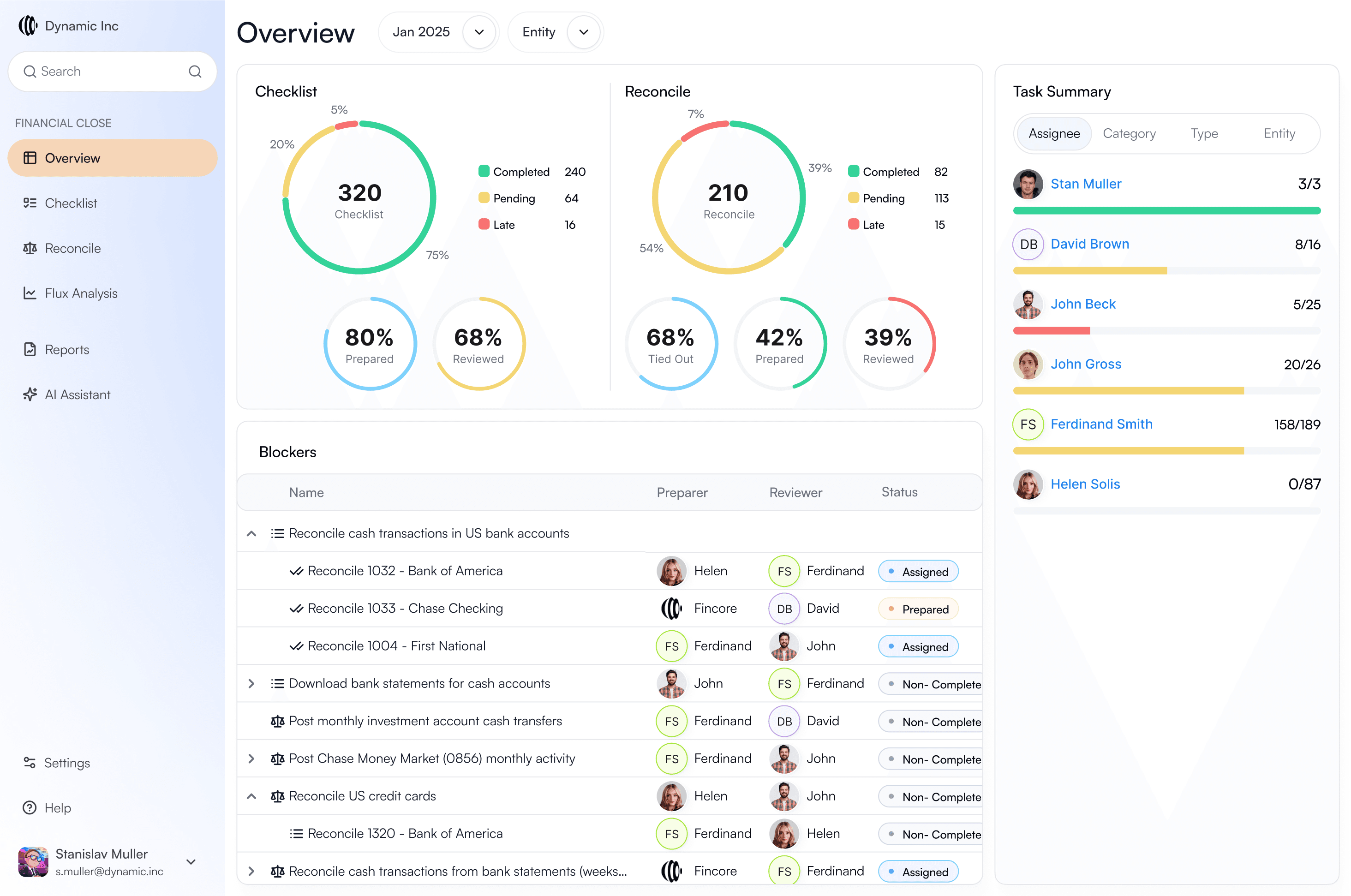Expand Reconcile cash transactions from bank statements
Viewport: 1351px width, 896px height.
251,871
